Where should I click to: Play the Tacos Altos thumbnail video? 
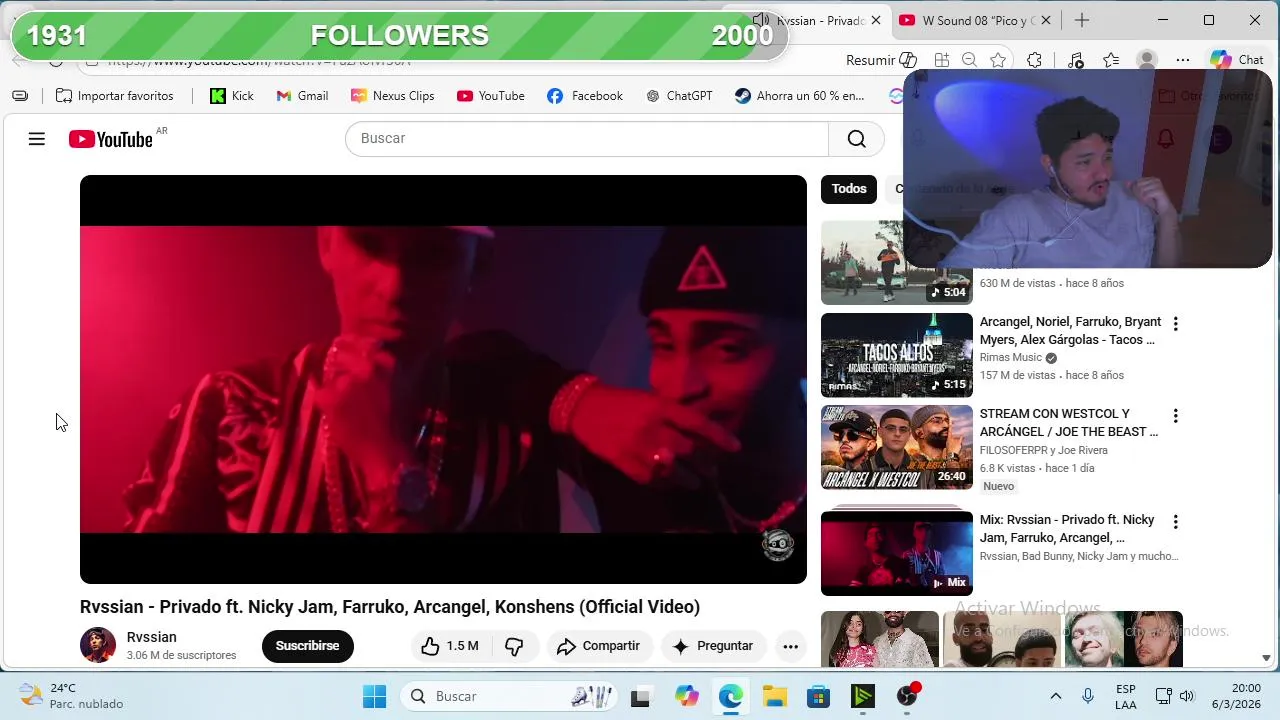[896, 355]
